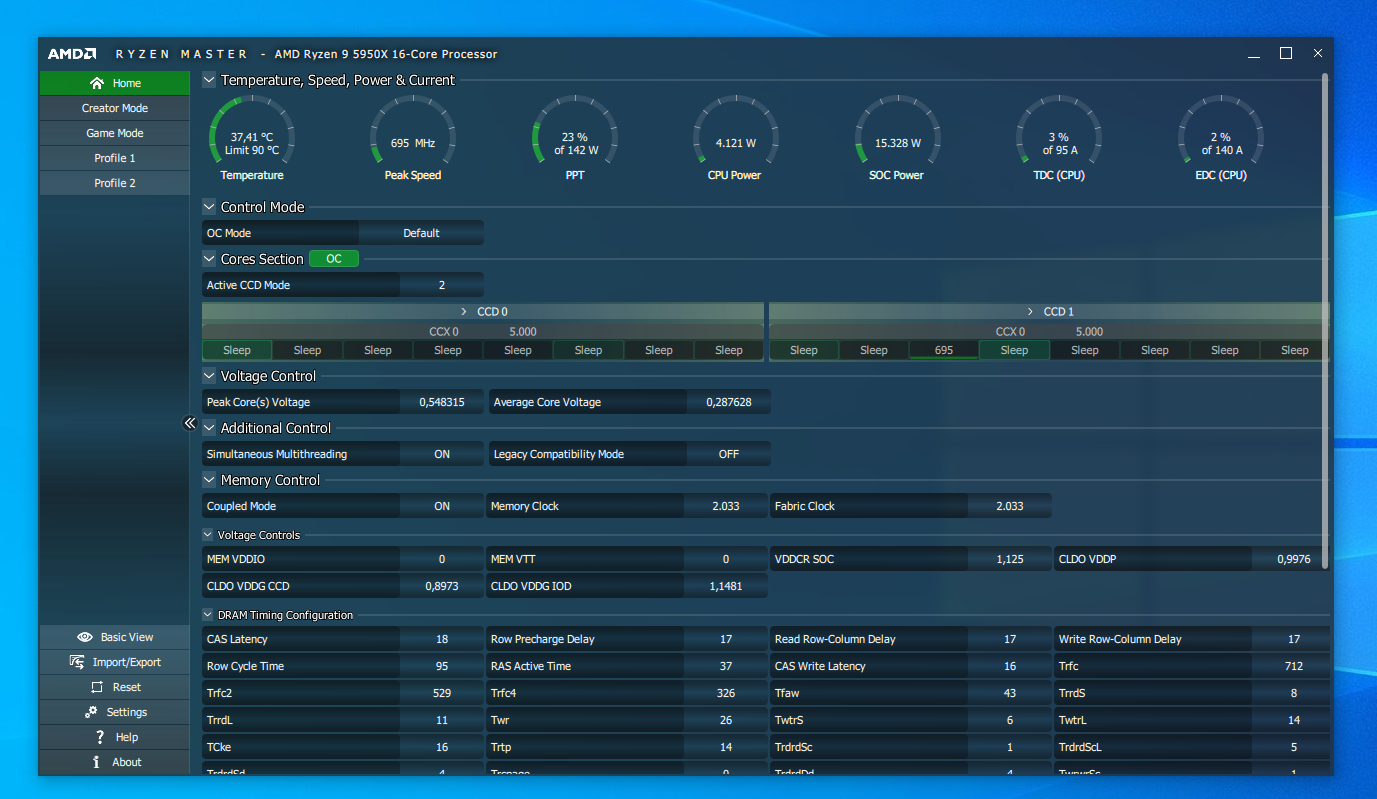Click CLDO VDDG IOD value 1,1481
Image resolution: width=1377 pixels, height=799 pixels.
point(726,586)
